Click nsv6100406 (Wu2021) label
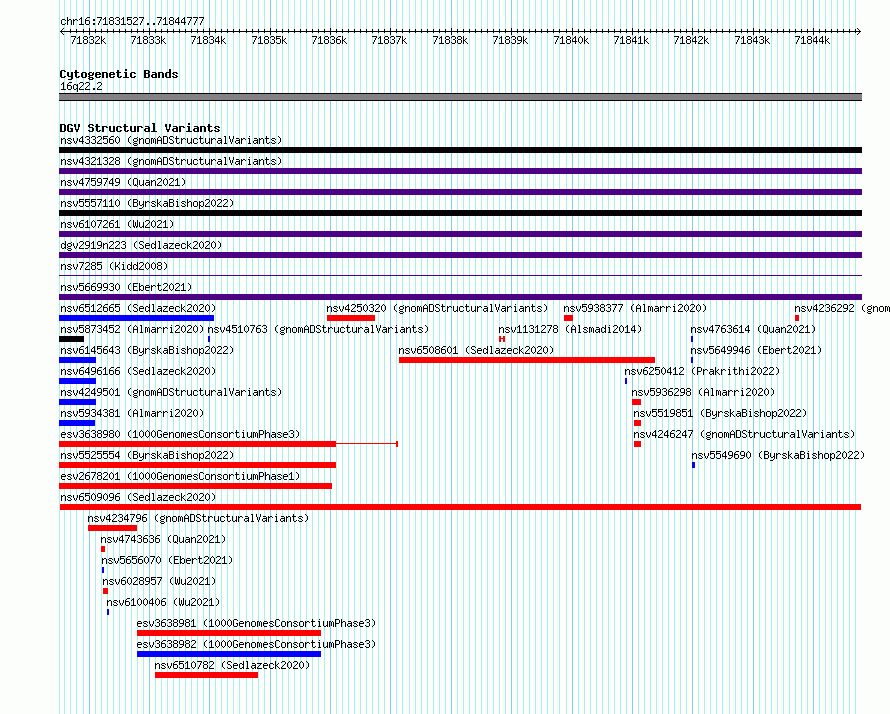 163,602
